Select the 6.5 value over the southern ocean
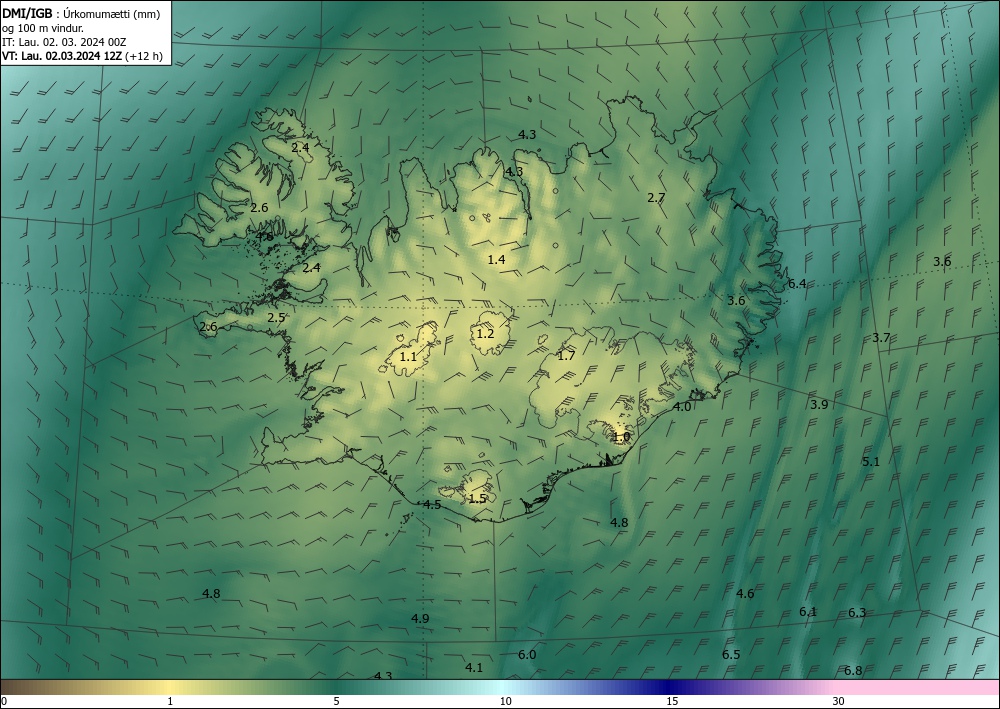Image resolution: width=1000 pixels, height=709 pixels. coord(732,655)
